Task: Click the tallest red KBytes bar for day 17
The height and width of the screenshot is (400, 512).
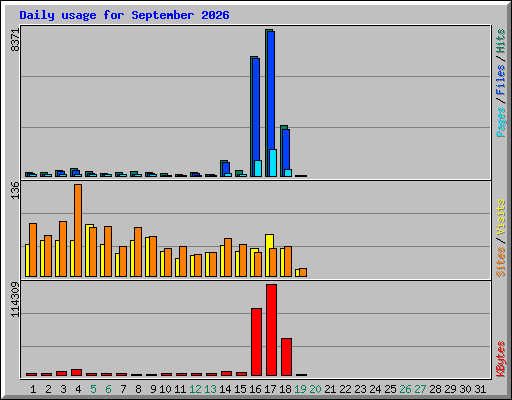Action: 271,330
